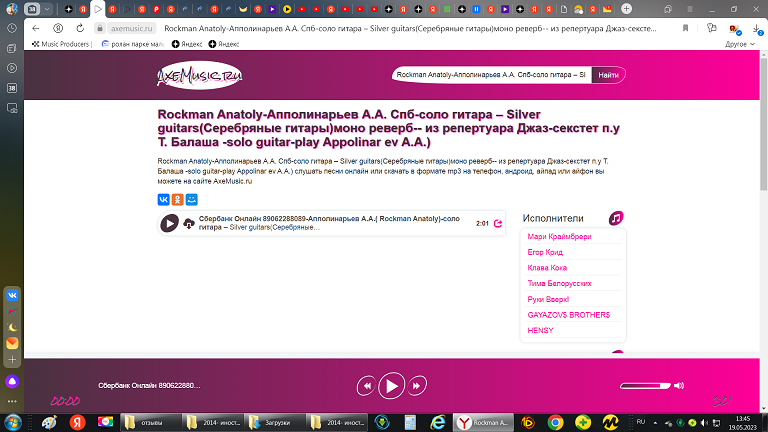Open artist HENSY

[540, 331]
